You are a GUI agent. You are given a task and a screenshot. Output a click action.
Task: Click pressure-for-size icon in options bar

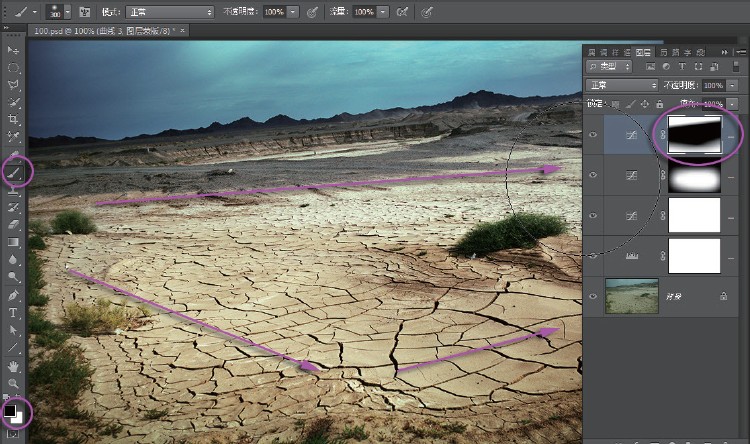point(427,12)
